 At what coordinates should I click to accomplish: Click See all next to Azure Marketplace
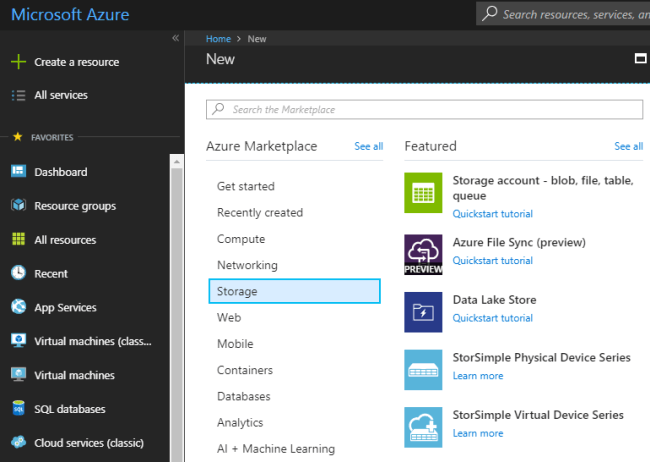(369, 146)
